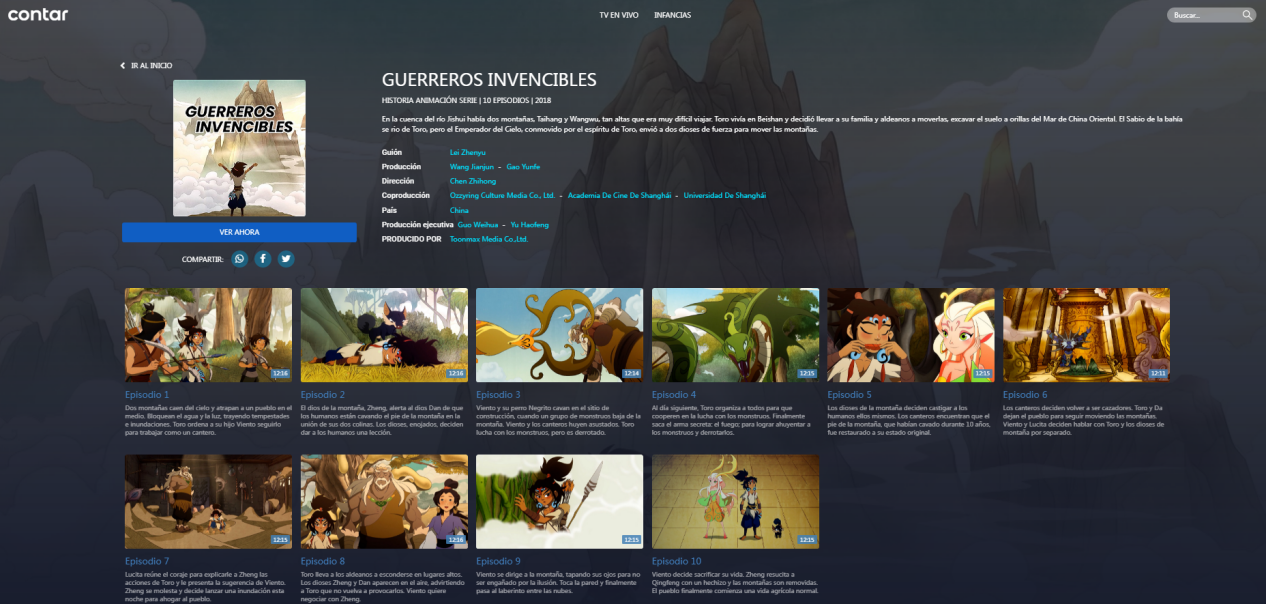Image resolution: width=1266 pixels, height=604 pixels.
Task: Click the duration badge on Episodio 6 thumbnail
Action: [1158, 373]
